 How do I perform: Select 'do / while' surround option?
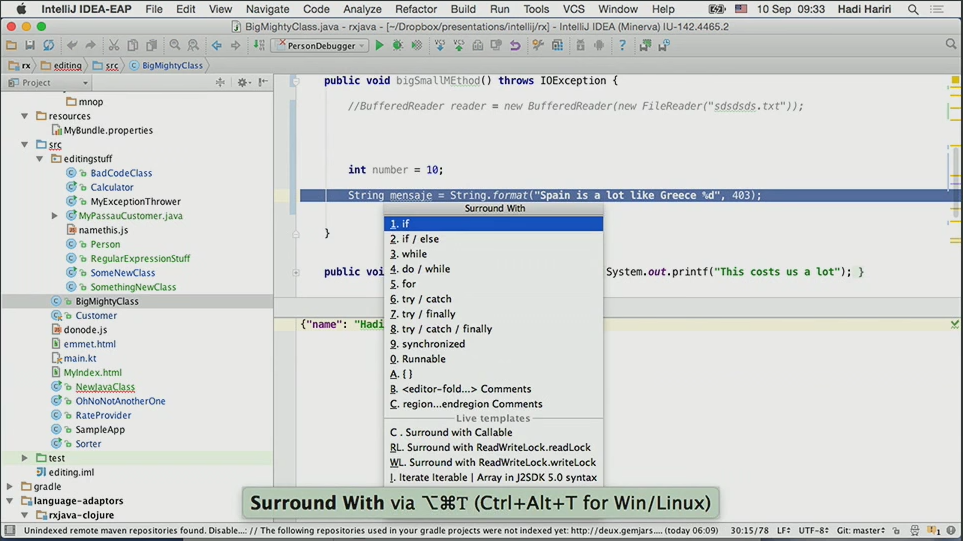(493, 269)
